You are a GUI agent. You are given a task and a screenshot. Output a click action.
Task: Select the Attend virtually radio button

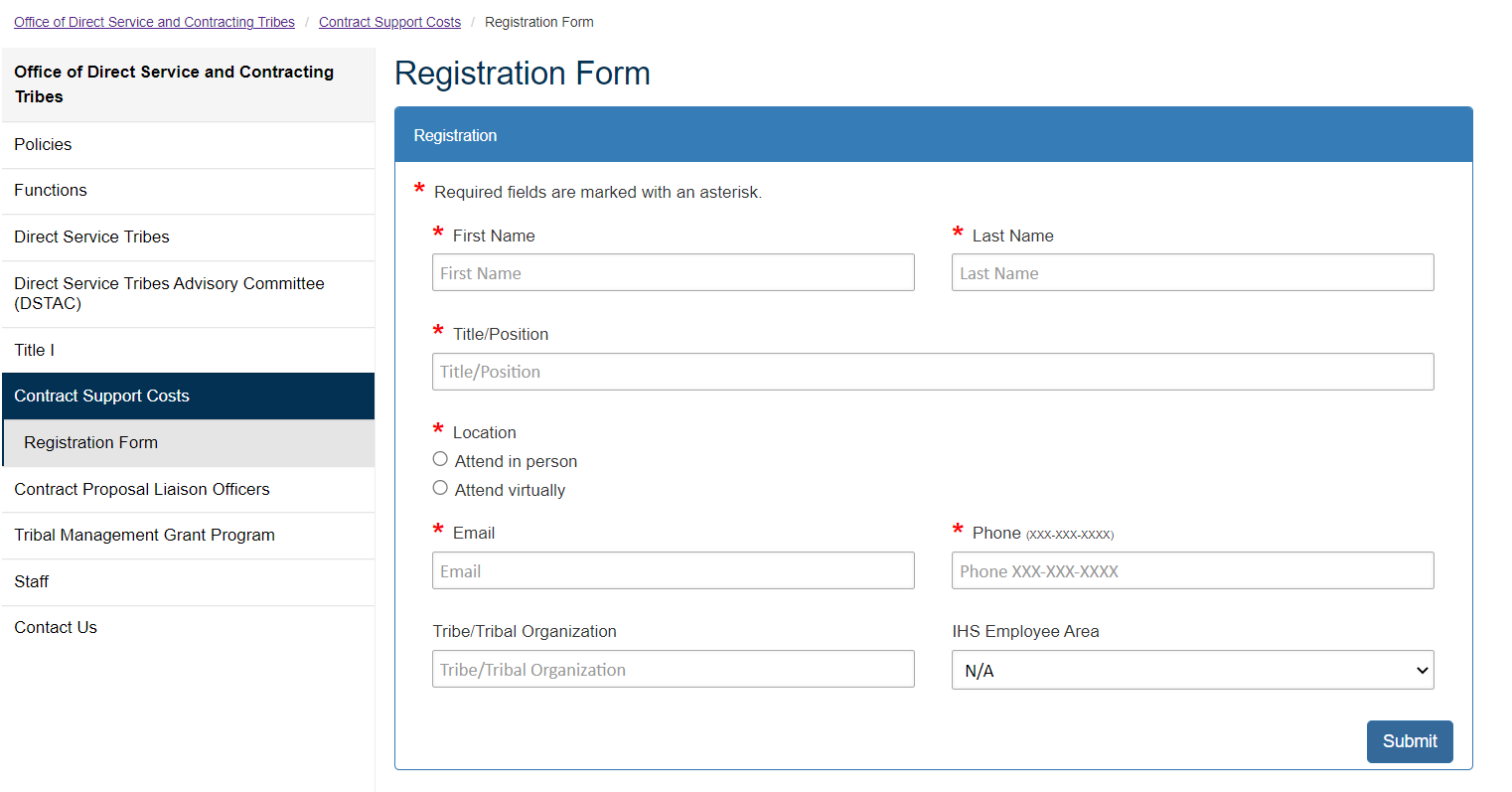[440, 488]
